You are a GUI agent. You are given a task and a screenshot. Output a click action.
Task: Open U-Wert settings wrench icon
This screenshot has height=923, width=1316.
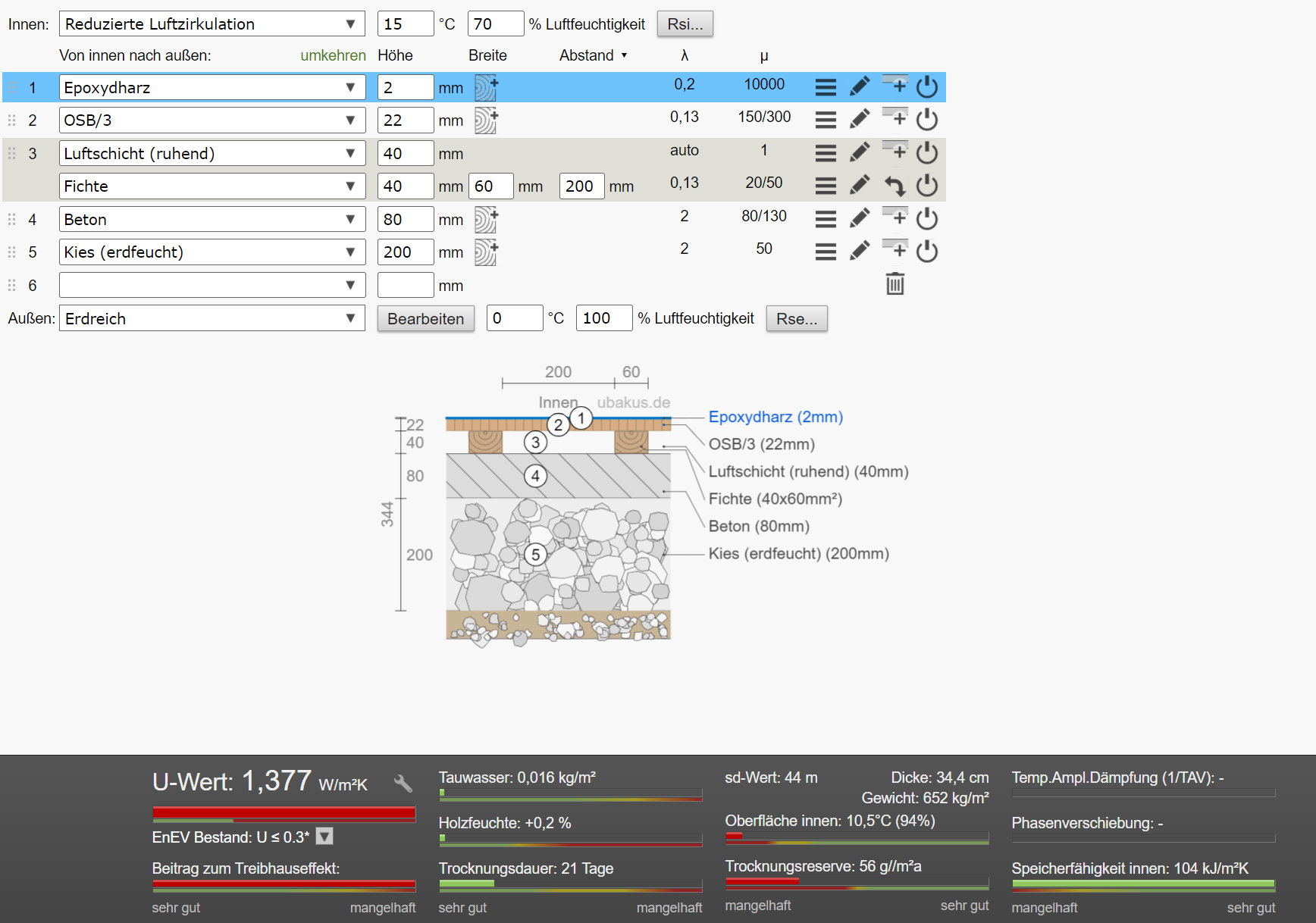[403, 783]
